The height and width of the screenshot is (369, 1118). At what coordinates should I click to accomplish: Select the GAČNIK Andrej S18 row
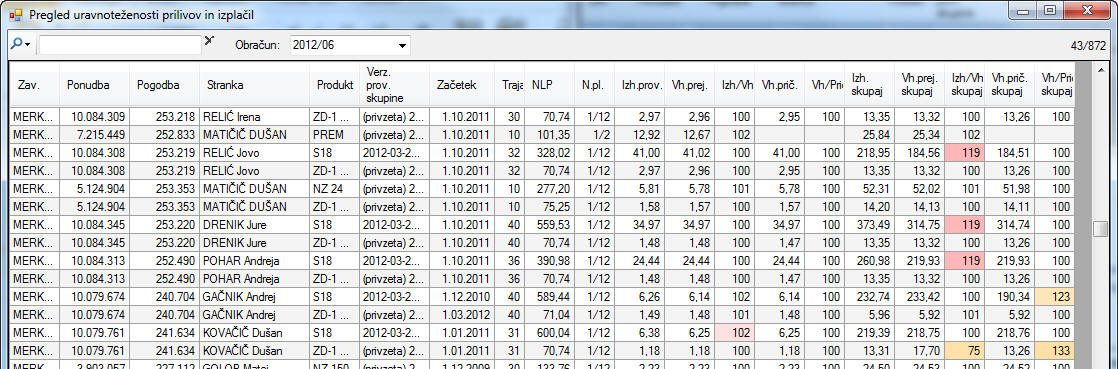coord(542,296)
